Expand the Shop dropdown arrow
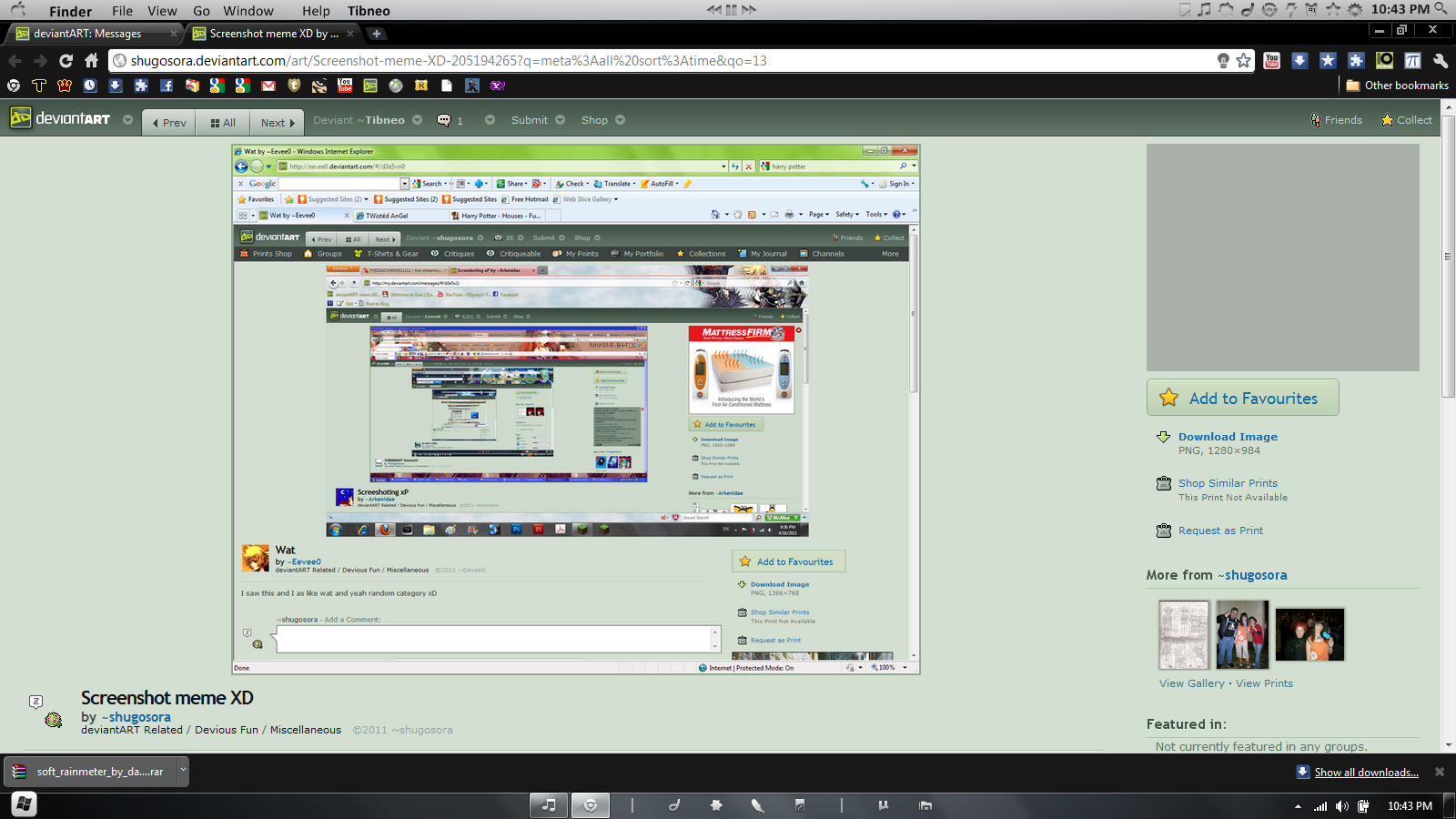This screenshot has height=819, width=1456. pyautogui.click(x=620, y=120)
